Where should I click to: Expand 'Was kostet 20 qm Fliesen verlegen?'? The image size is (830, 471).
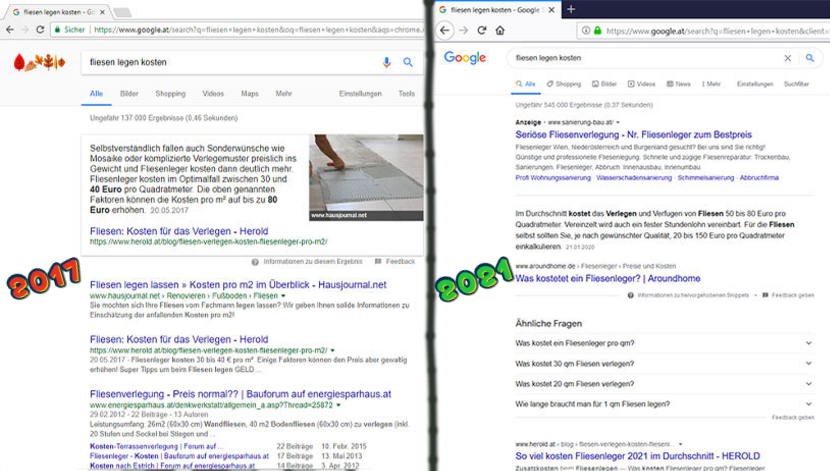[665, 384]
